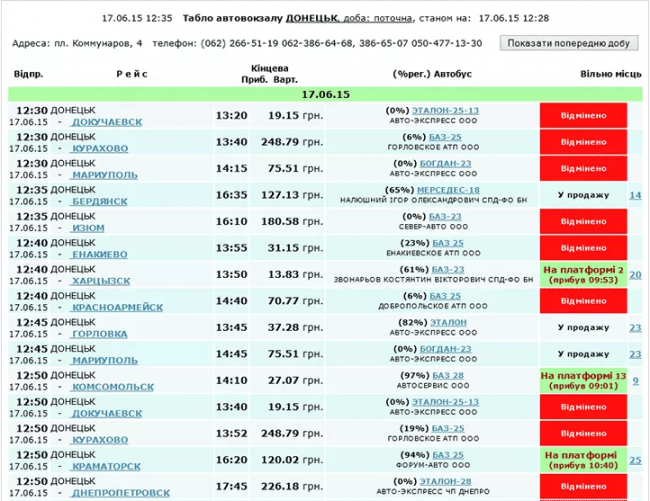Open the ДОНЕЦЬК station link in header
This screenshot has width=650, height=501.
pyautogui.click(x=311, y=18)
